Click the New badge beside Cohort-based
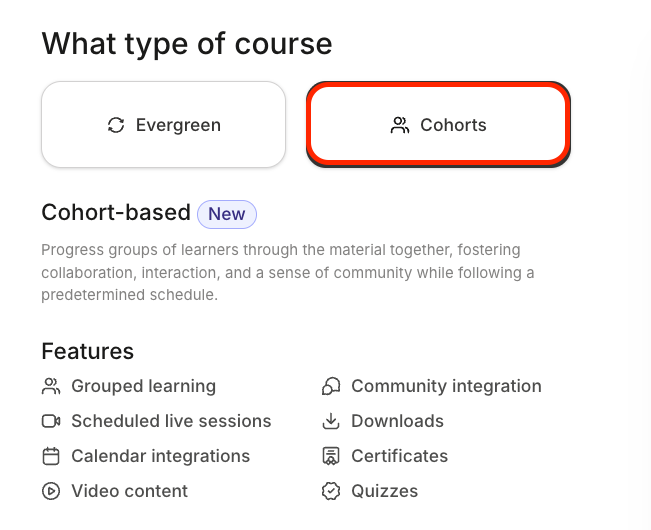 click(x=227, y=214)
